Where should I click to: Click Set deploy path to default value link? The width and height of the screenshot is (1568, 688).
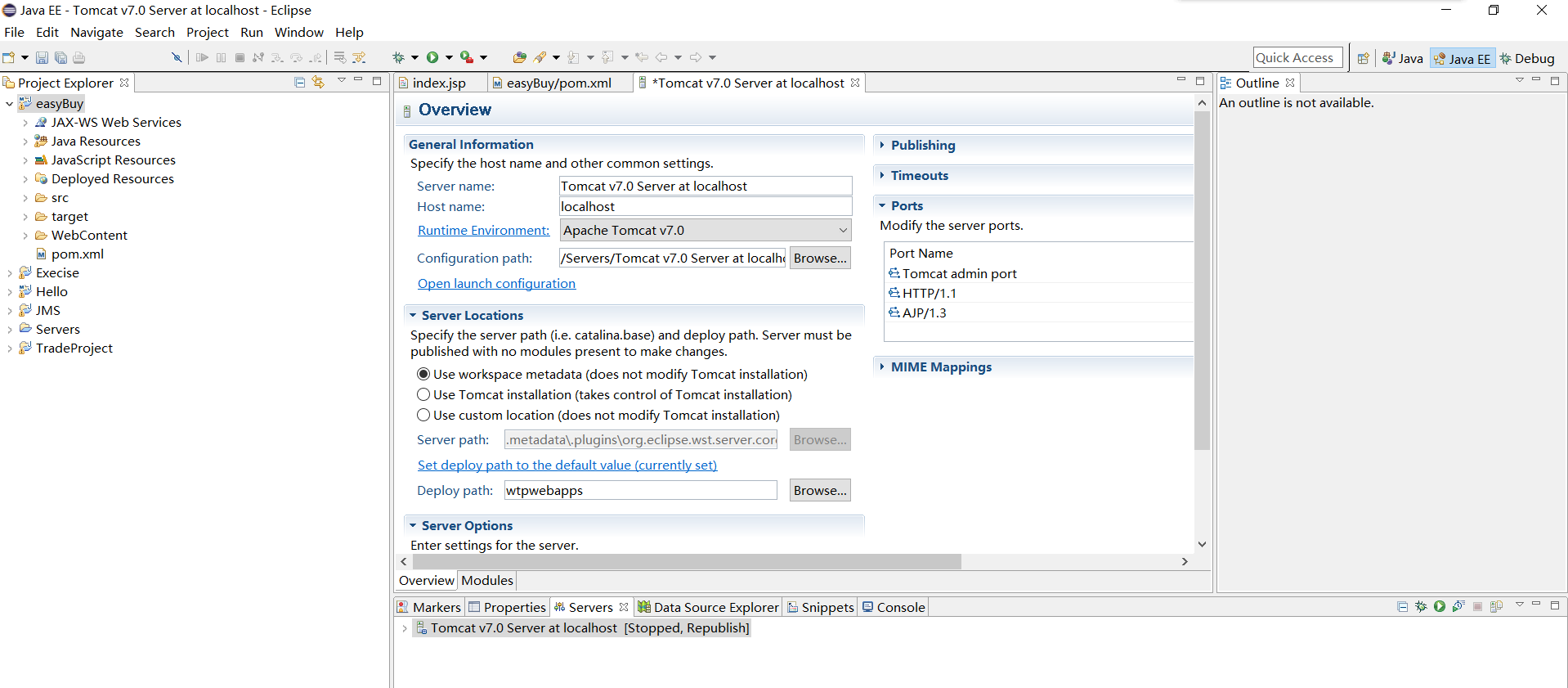pos(567,465)
